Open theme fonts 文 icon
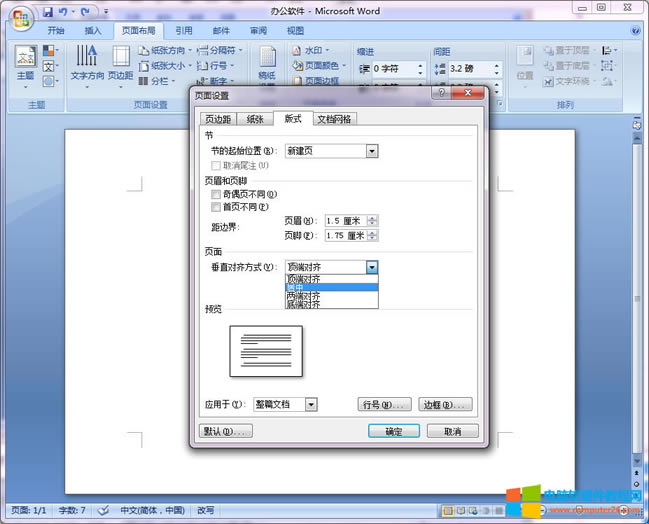This screenshot has width=649, height=524. coord(50,66)
